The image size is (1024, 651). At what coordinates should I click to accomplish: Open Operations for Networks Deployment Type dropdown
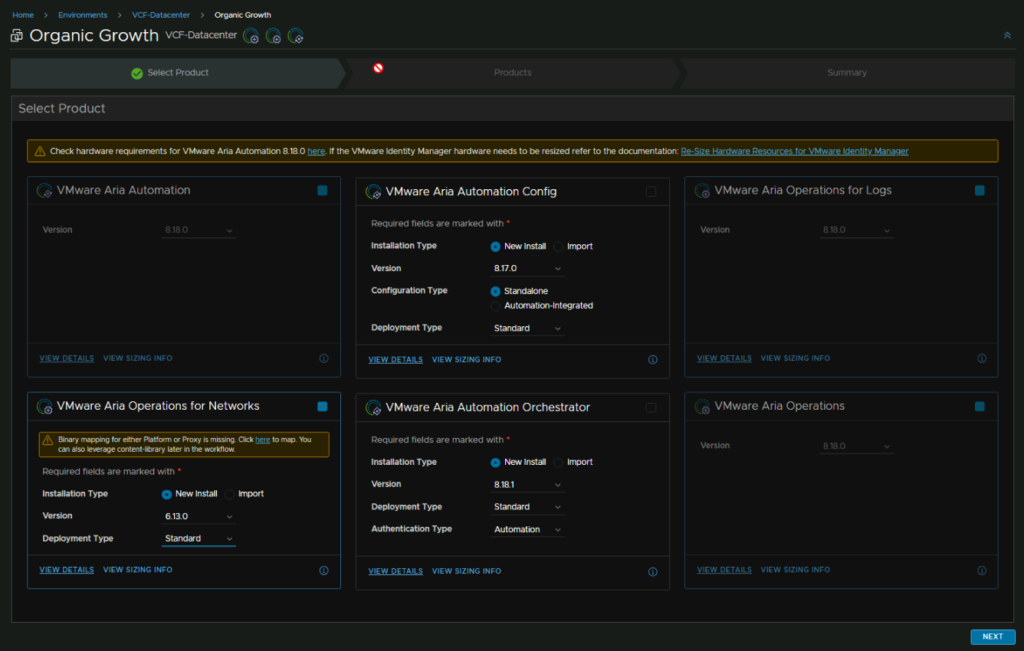tap(199, 539)
